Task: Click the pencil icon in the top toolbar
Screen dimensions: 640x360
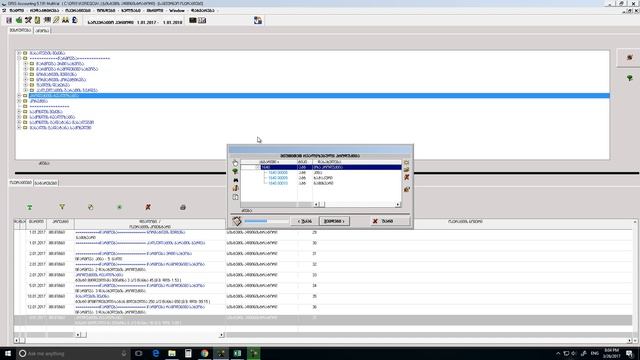Action: (x=56, y=20)
